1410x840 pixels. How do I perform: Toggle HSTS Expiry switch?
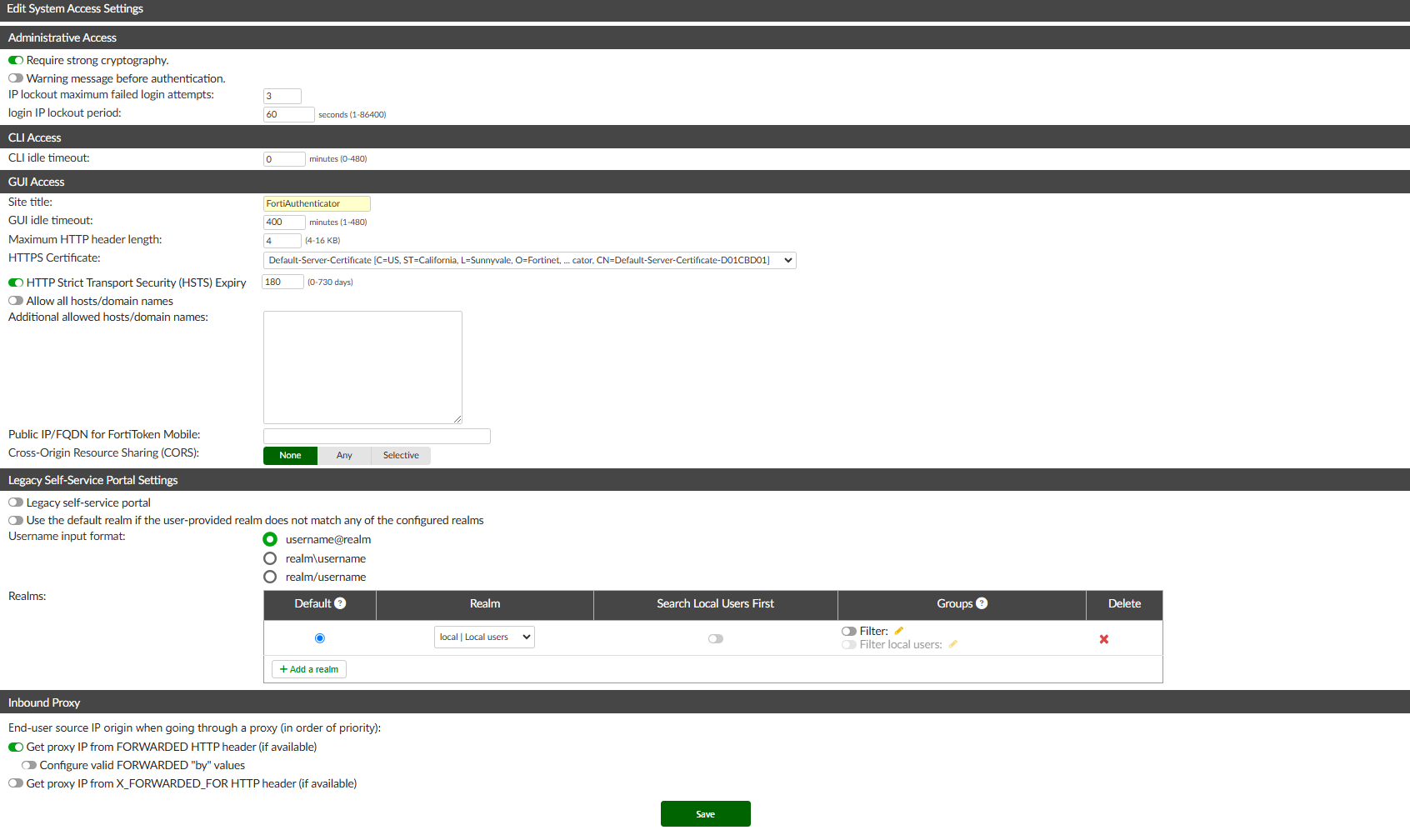16,282
